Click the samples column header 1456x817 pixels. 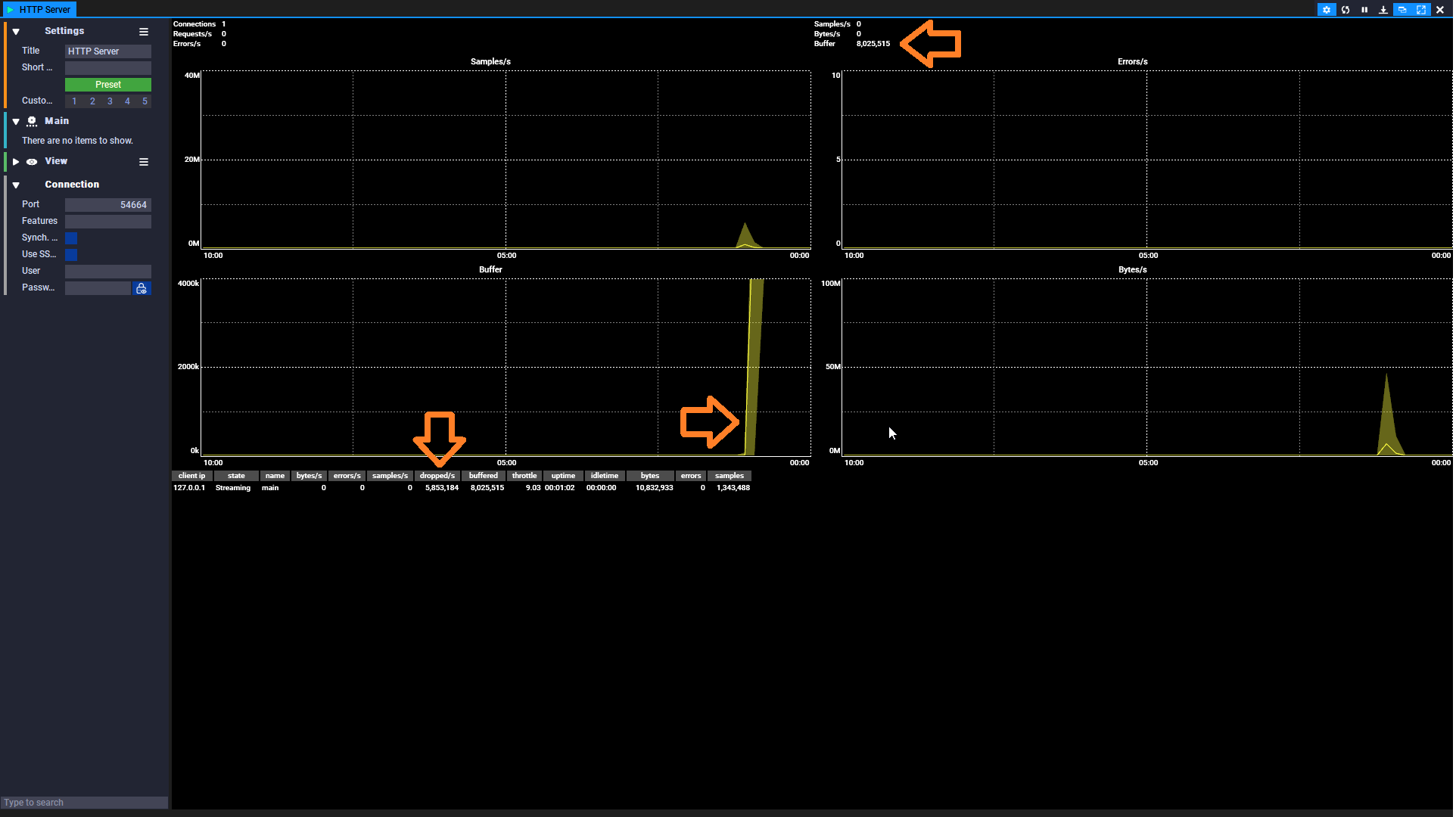click(x=730, y=477)
